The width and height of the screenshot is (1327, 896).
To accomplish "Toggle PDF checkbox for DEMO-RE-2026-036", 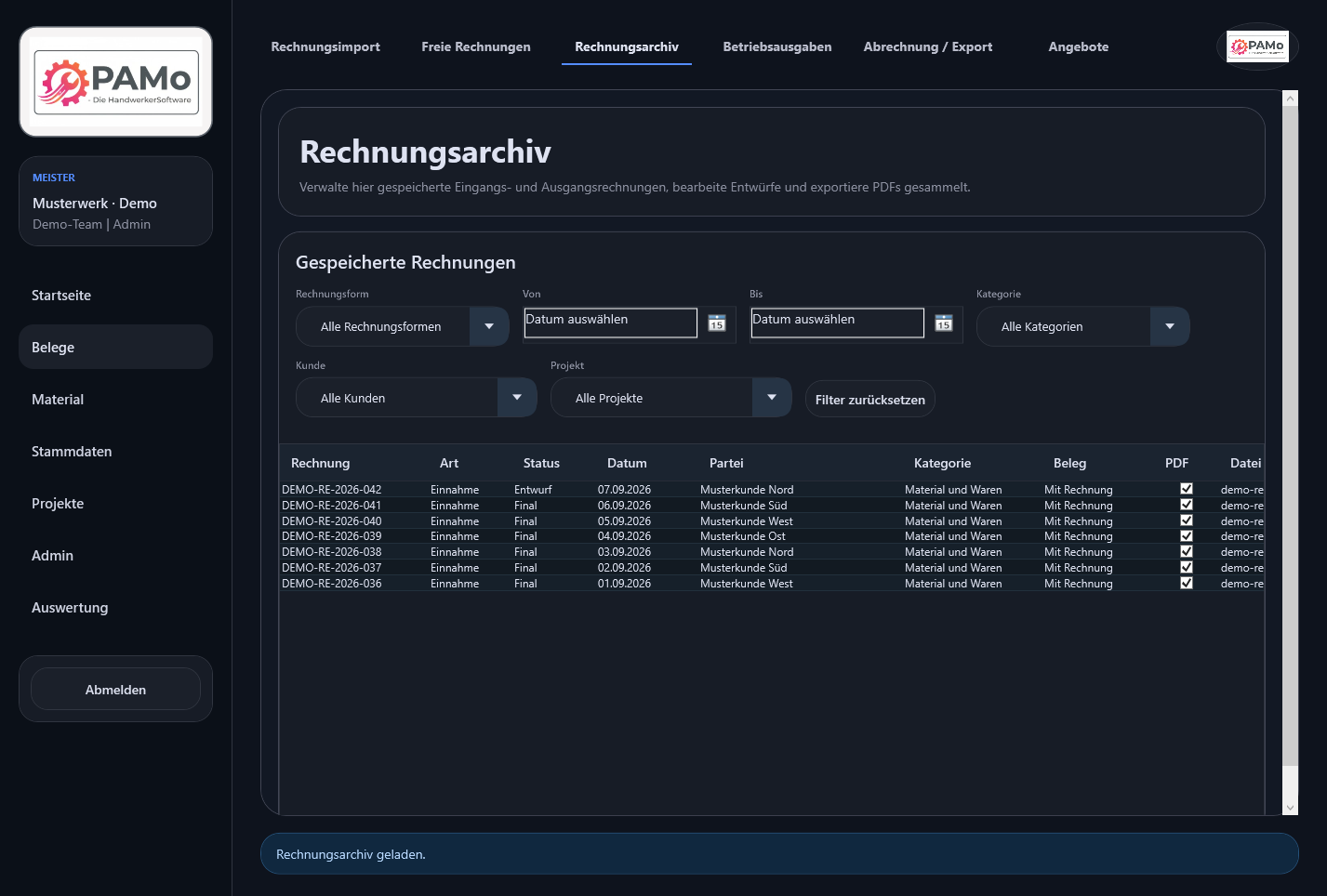I will (1187, 583).
